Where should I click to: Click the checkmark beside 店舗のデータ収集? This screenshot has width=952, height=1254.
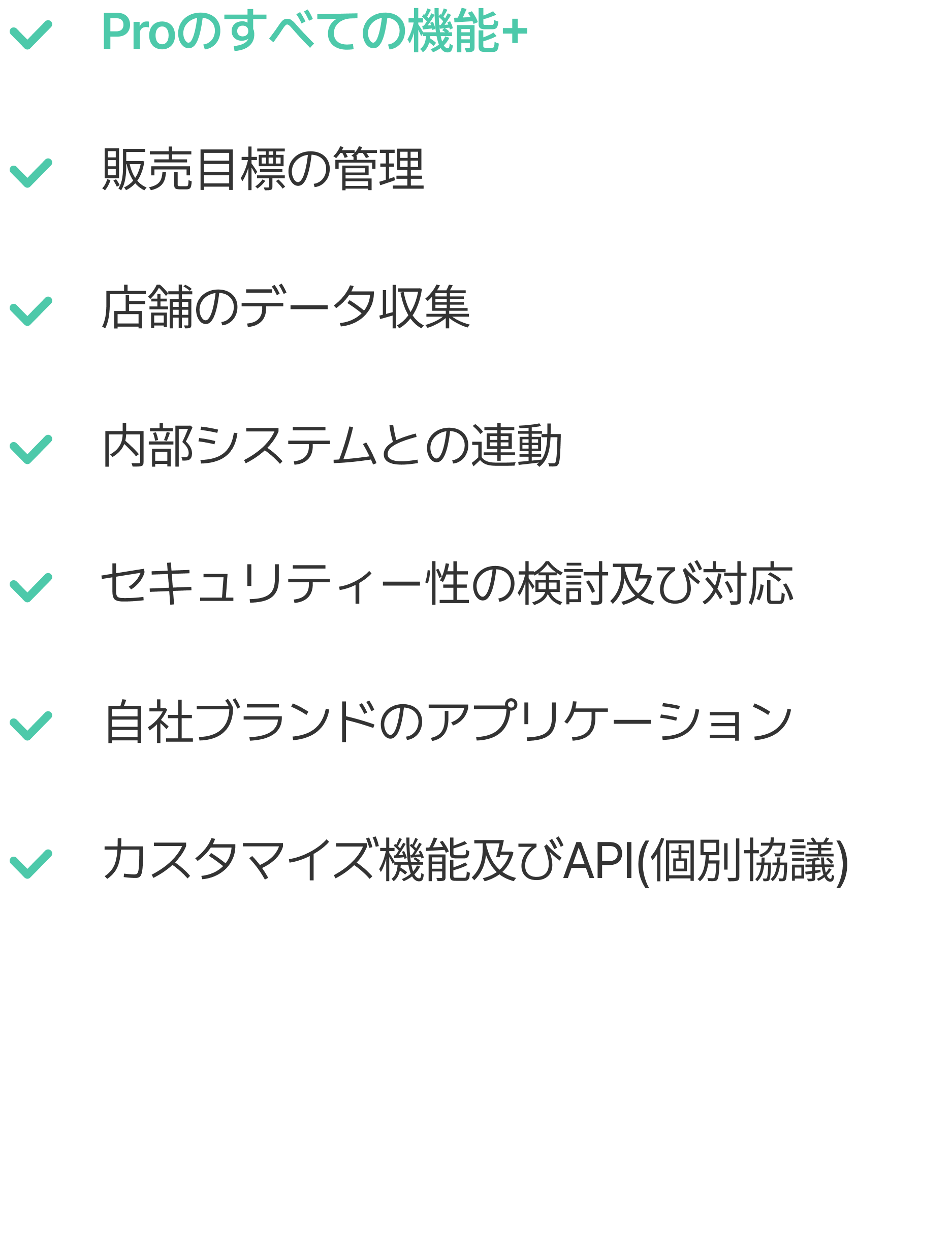coord(31,311)
